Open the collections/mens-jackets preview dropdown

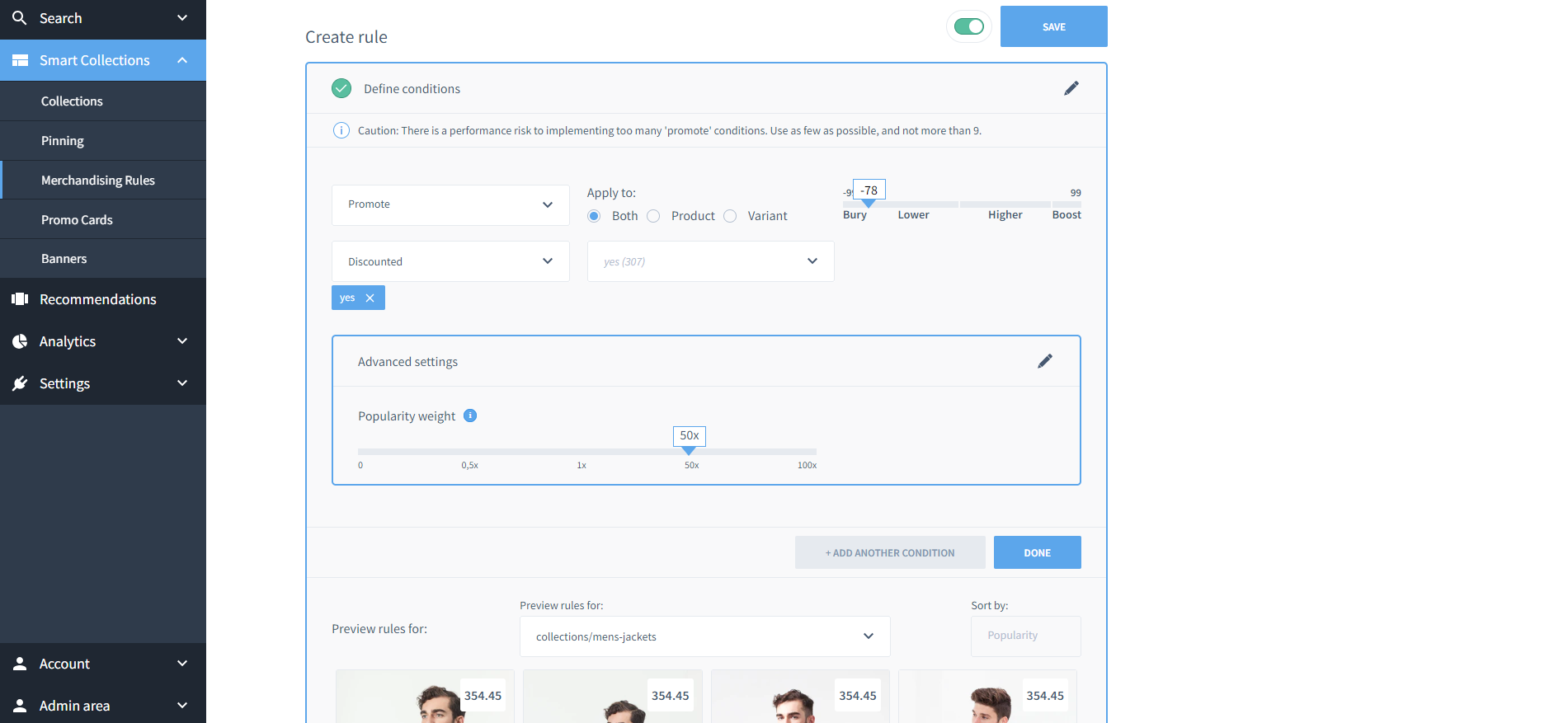pyautogui.click(x=704, y=636)
